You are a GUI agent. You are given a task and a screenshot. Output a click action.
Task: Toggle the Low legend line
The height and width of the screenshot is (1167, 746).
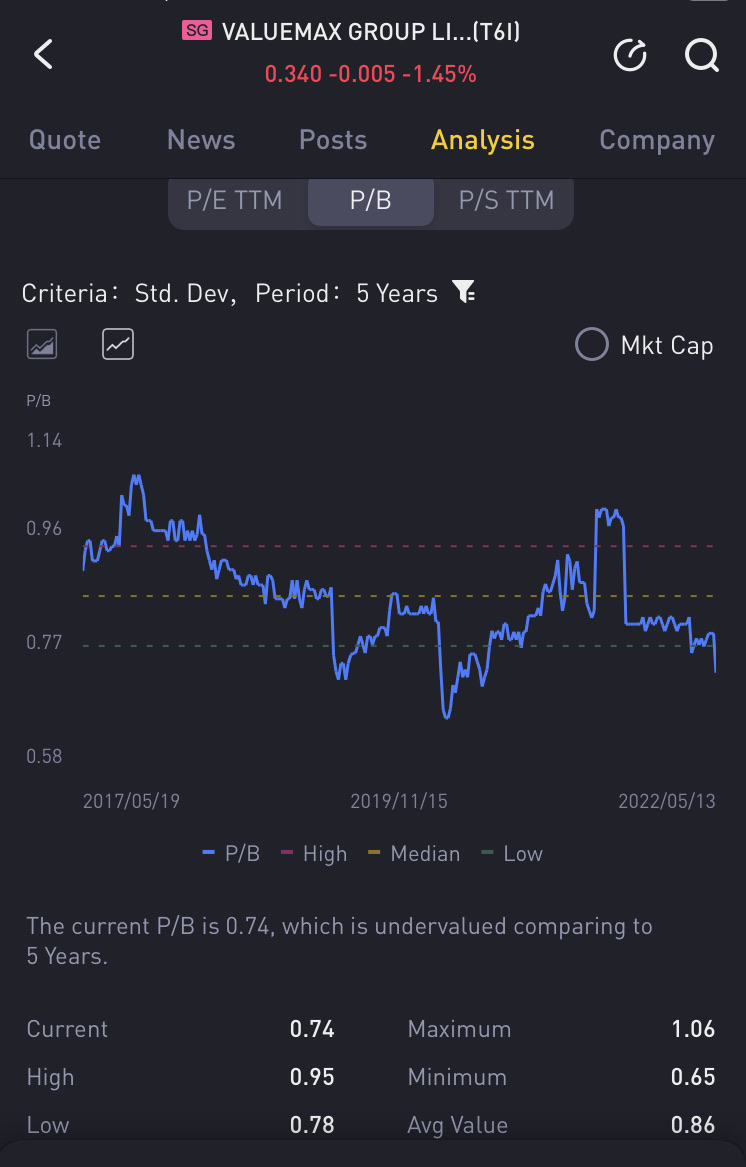(x=513, y=854)
